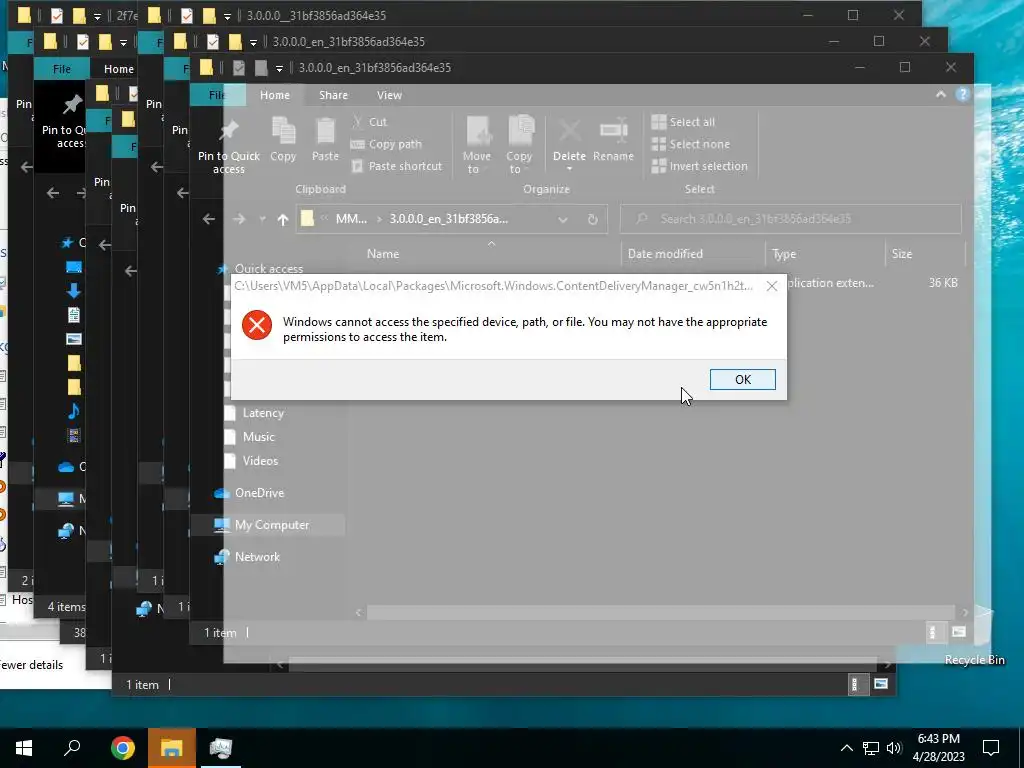Sort by the Name column header

tap(383, 254)
